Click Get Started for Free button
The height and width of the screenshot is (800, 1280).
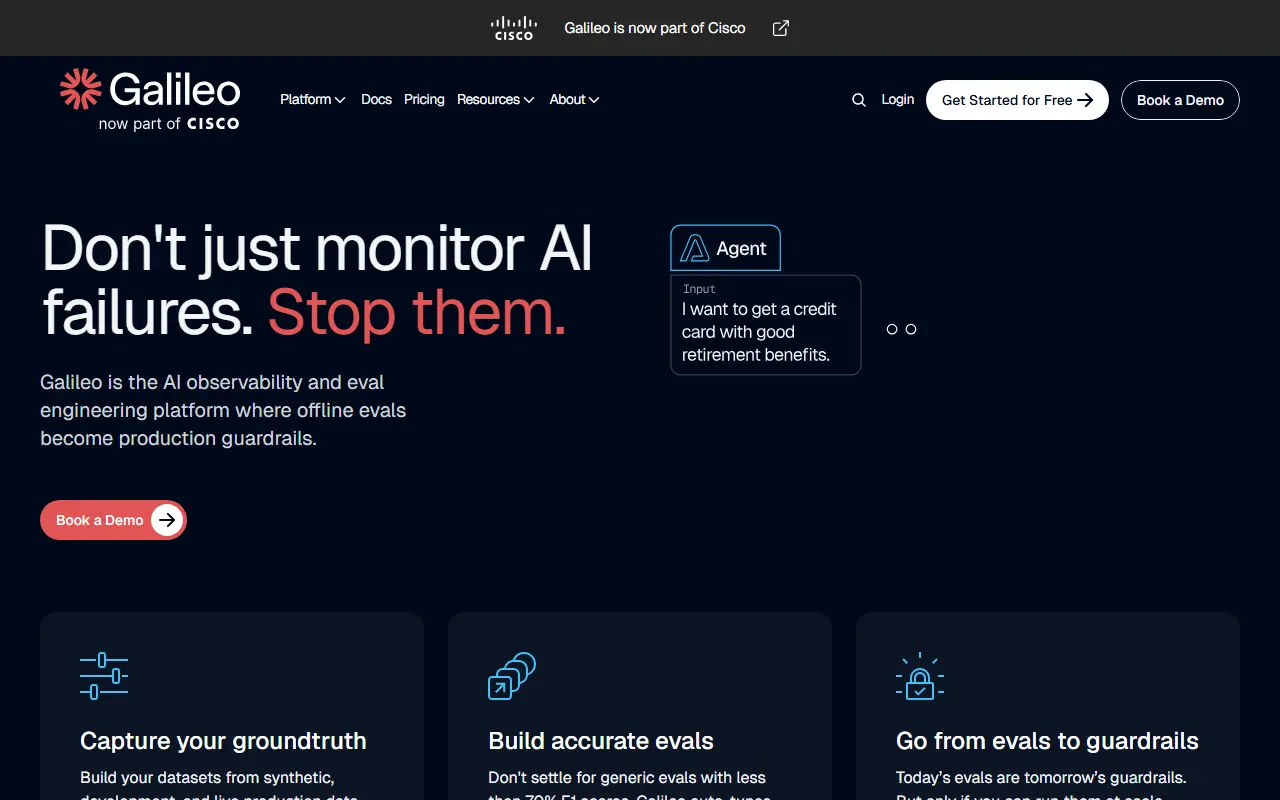tap(1017, 100)
